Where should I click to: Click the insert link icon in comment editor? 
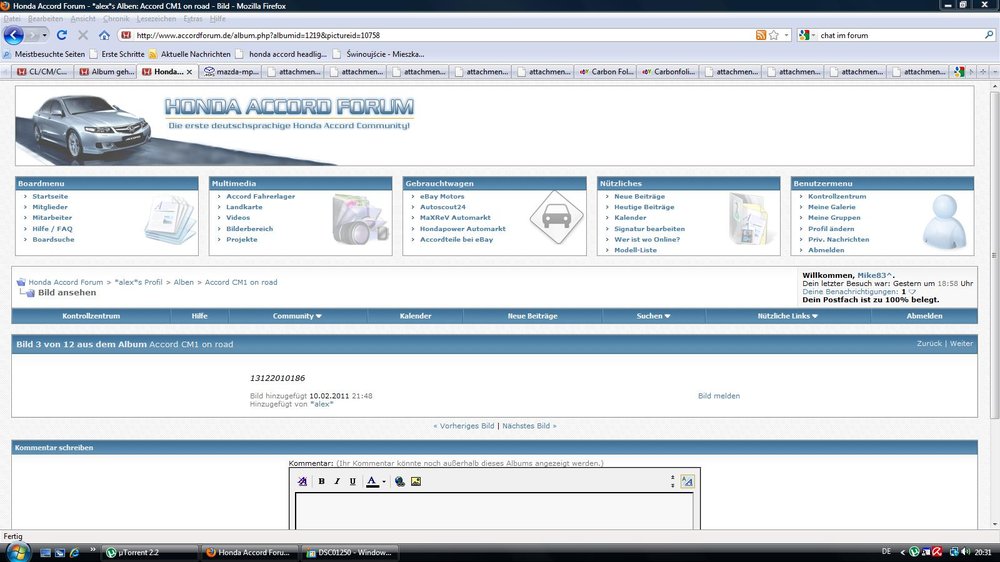pyautogui.click(x=399, y=481)
